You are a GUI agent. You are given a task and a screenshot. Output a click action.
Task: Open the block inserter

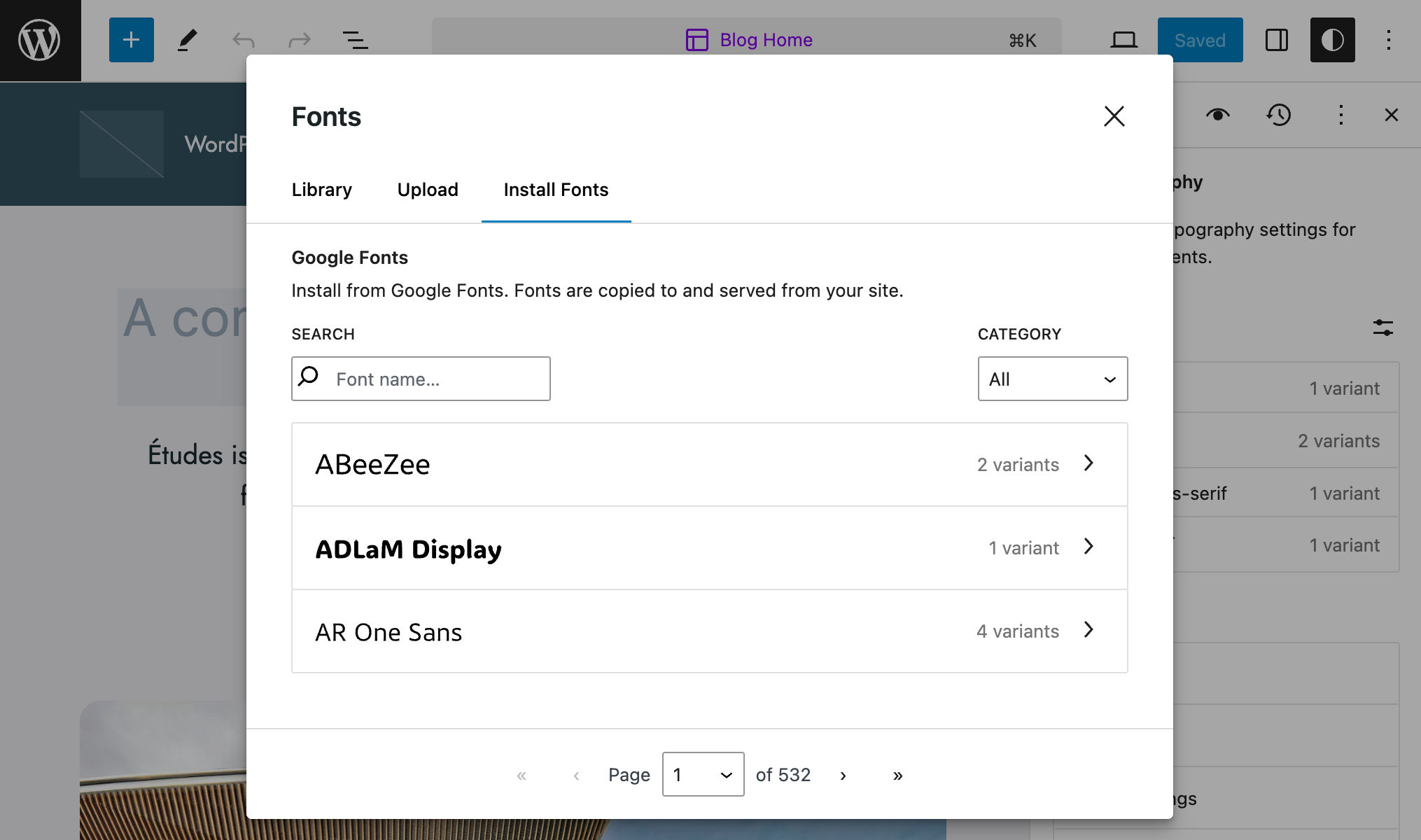click(x=131, y=40)
